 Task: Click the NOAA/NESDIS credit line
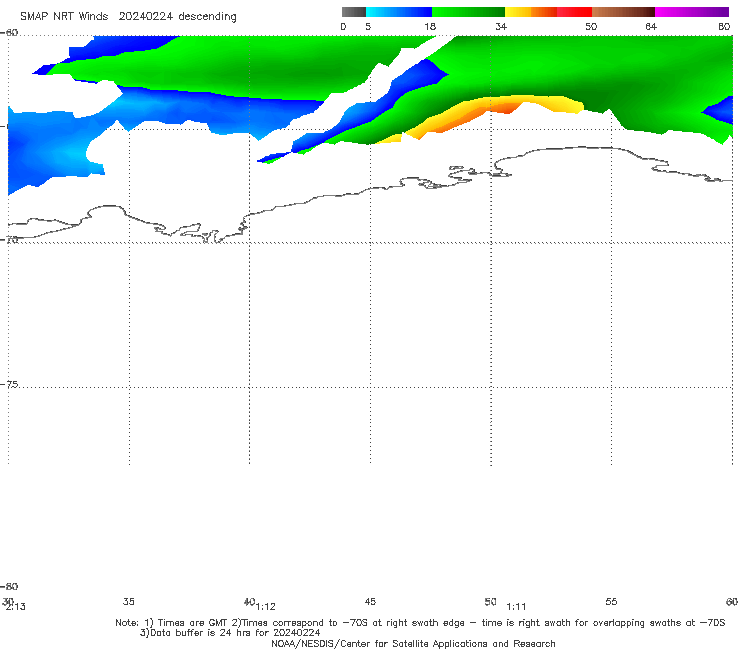point(413,643)
